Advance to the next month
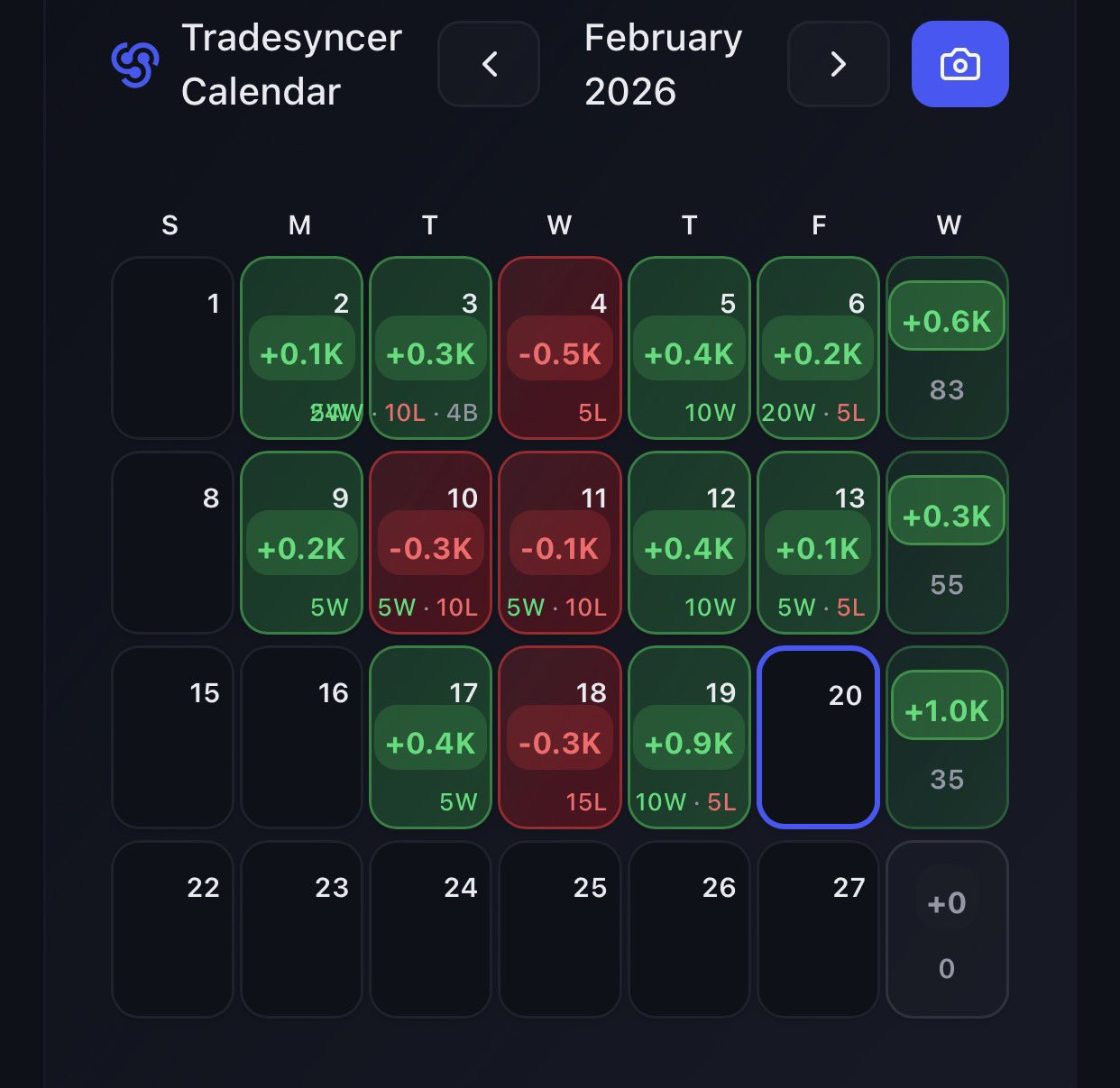 [x=838, y=64]
